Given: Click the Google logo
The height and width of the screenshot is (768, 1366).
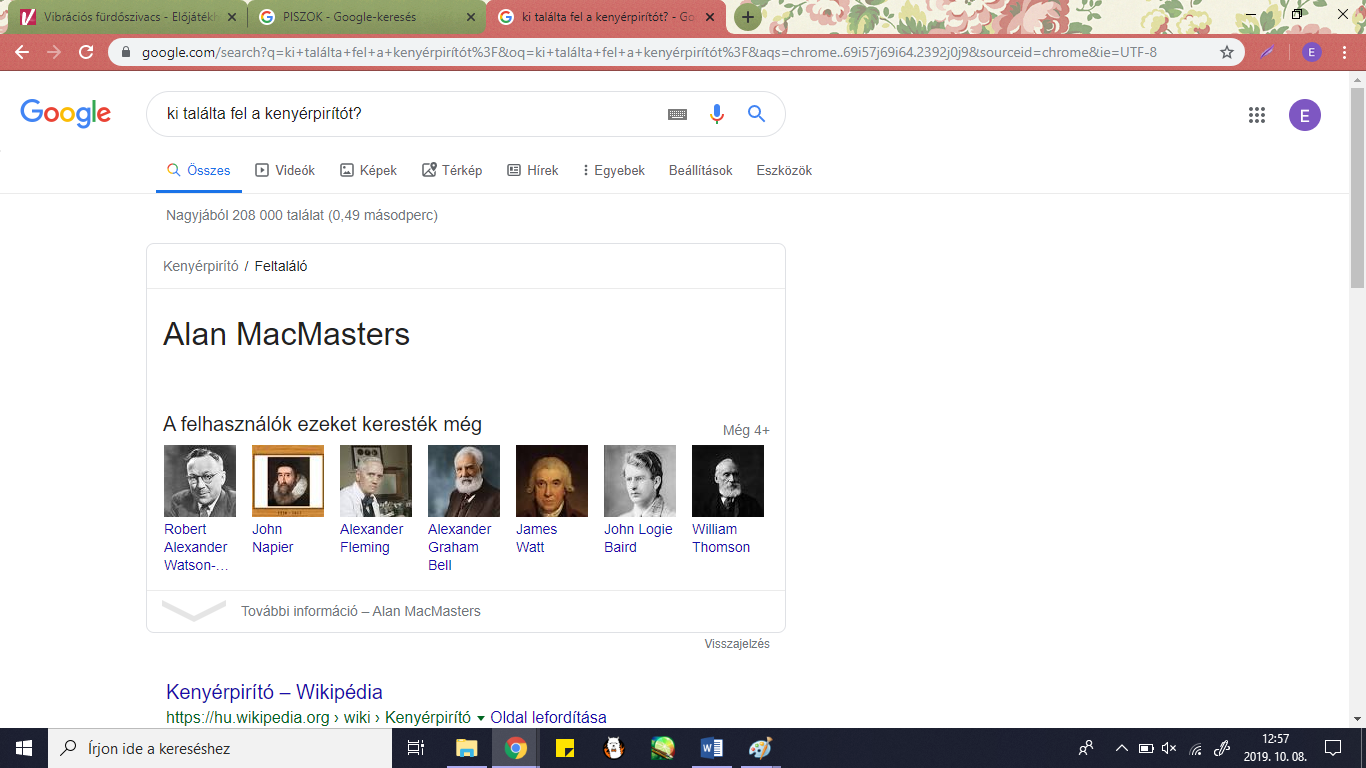Looking at the screenshot, I should 65,114.
